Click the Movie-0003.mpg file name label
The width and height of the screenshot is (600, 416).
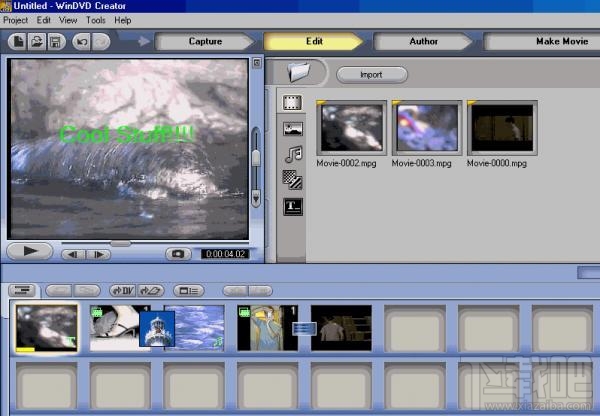pyautogui.click(x=421, y=163)
